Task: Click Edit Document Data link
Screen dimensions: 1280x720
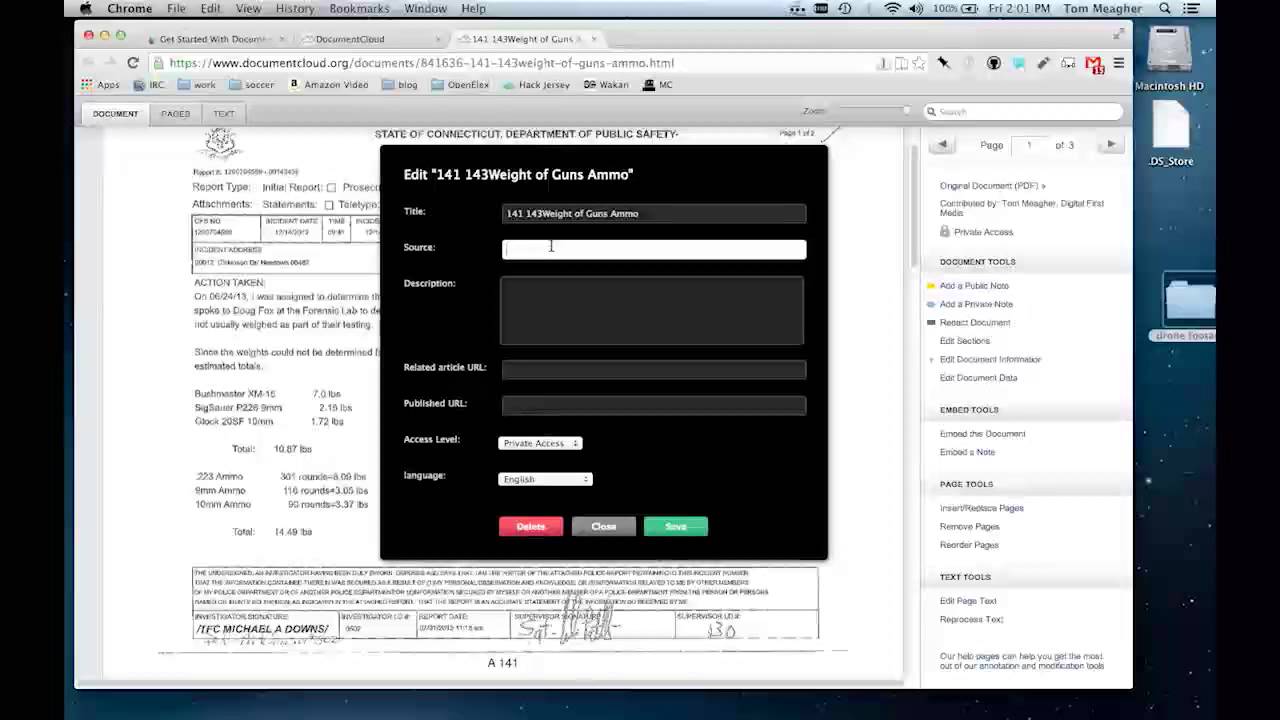Action: [978, 378]
